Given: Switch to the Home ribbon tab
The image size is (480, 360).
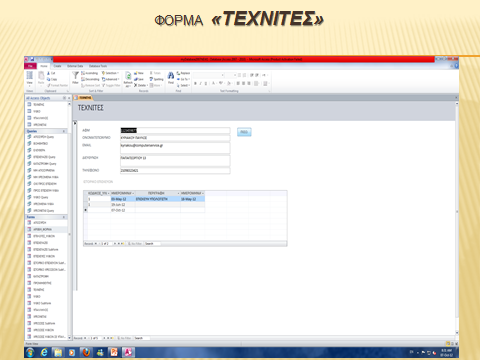Looking at the screenshot, I should point(44,66).
